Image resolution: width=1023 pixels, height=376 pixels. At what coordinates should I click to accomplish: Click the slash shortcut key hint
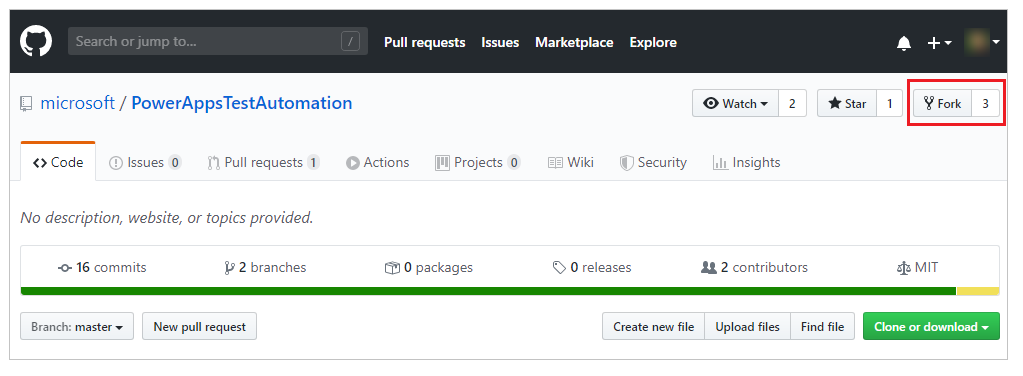click(350, 42)
